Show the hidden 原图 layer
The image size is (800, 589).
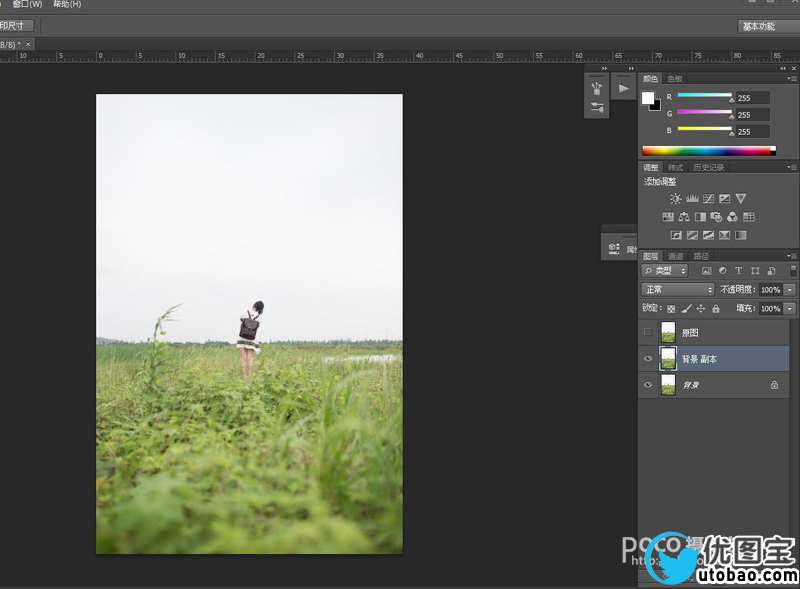(x=648, y=332)
